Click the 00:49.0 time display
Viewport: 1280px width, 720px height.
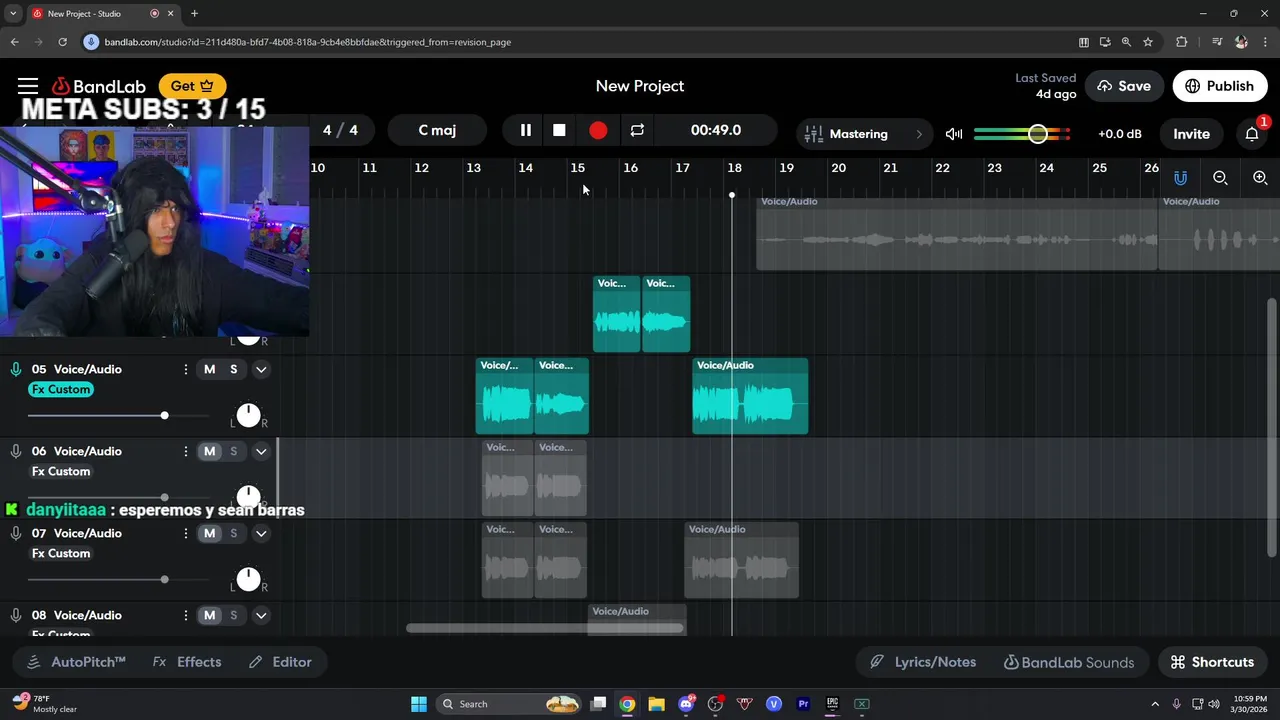716,130
